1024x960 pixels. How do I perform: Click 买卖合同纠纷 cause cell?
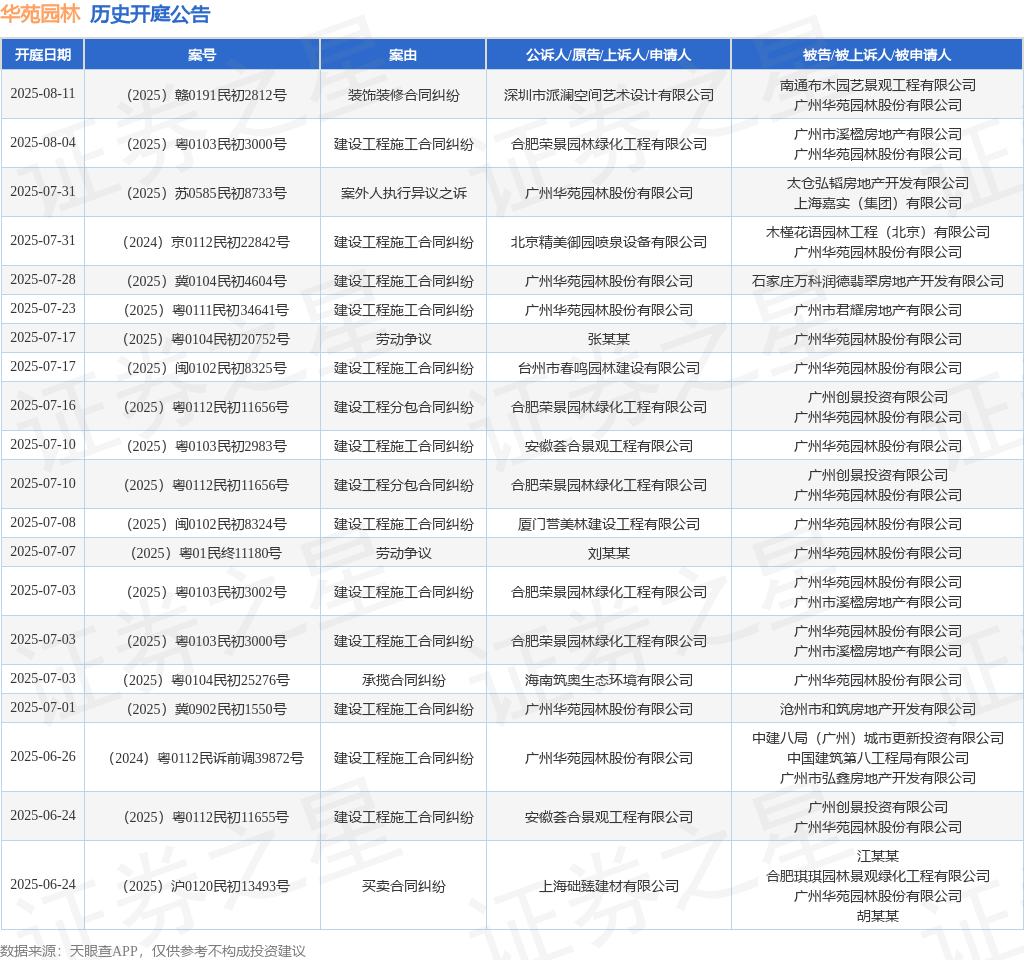tap(404, 886)
